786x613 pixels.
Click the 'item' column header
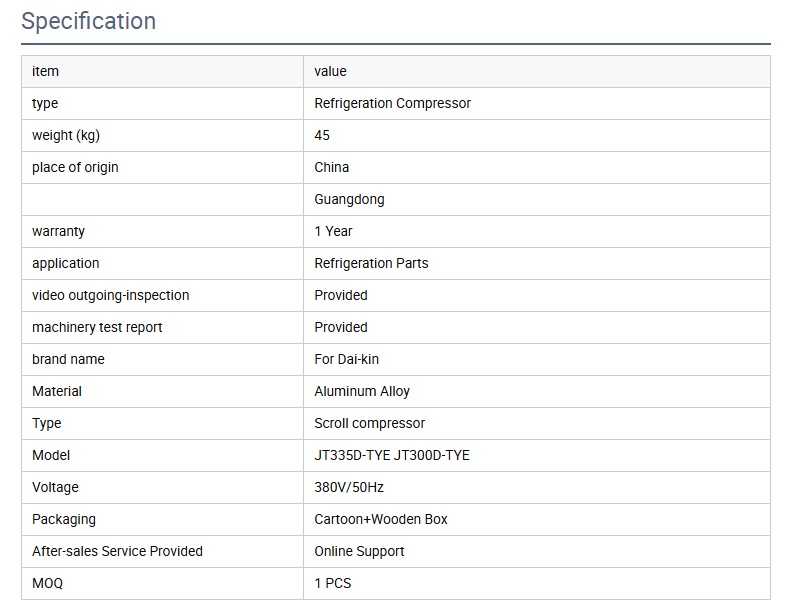click(46, 71)
